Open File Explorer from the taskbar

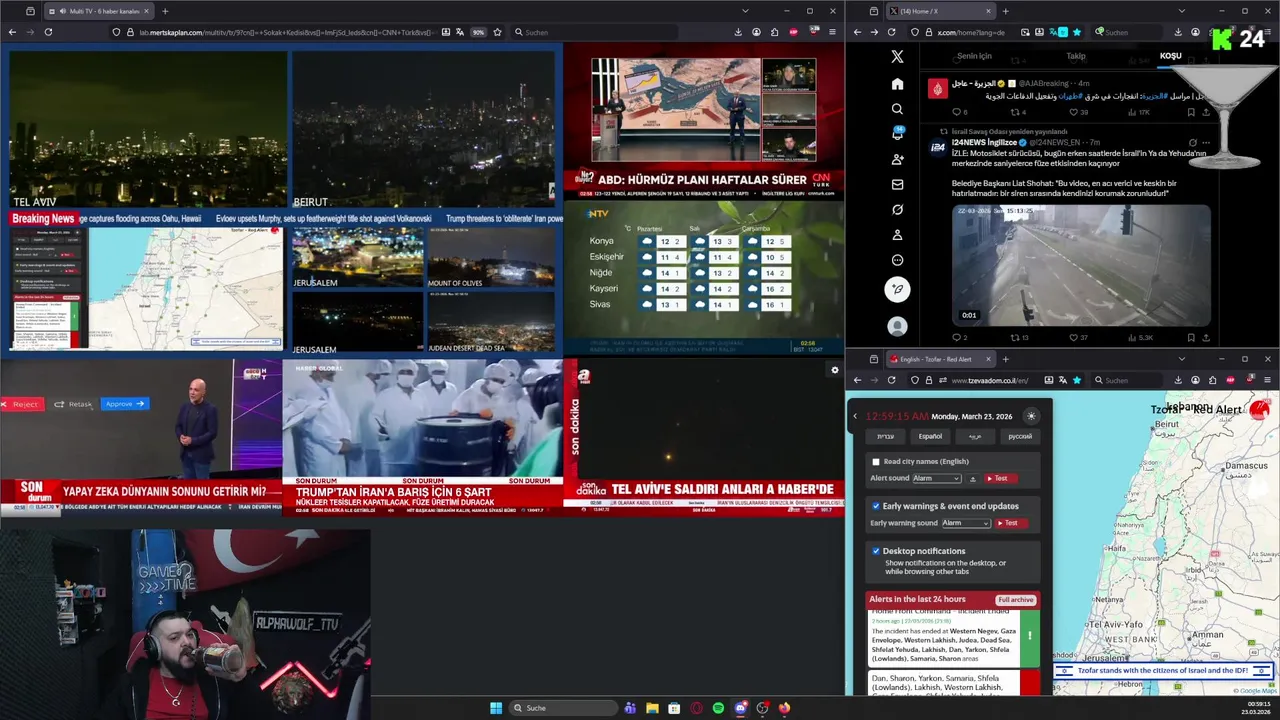[x=652, y=708]
